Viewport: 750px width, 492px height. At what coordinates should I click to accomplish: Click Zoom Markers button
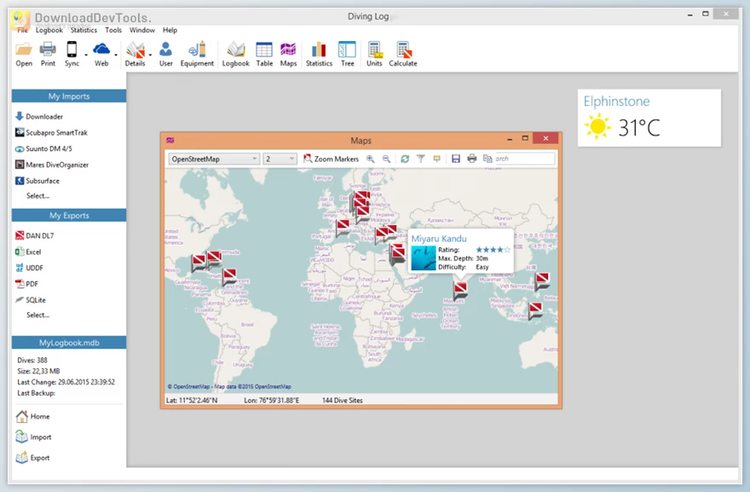pyautogui.click(x=330, y=159)
